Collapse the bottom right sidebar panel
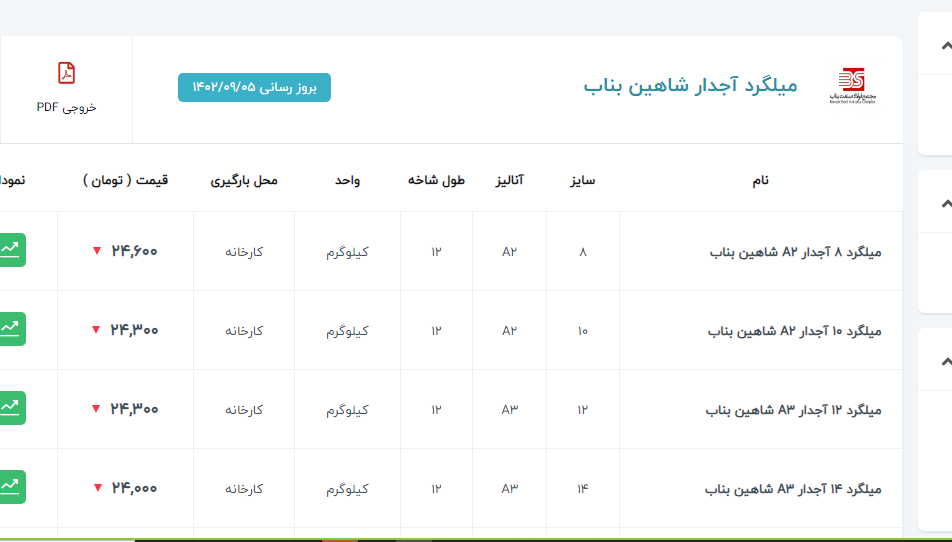The height and width of the screenshot is (542, 952). [x=945, y=361]
